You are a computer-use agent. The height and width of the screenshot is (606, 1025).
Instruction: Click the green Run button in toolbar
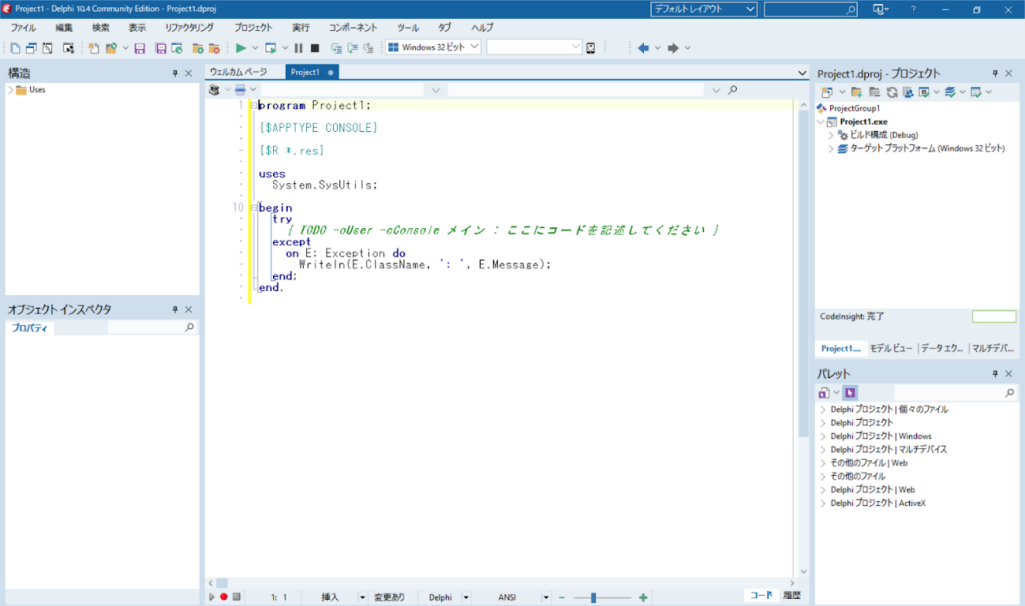[241, 48]
